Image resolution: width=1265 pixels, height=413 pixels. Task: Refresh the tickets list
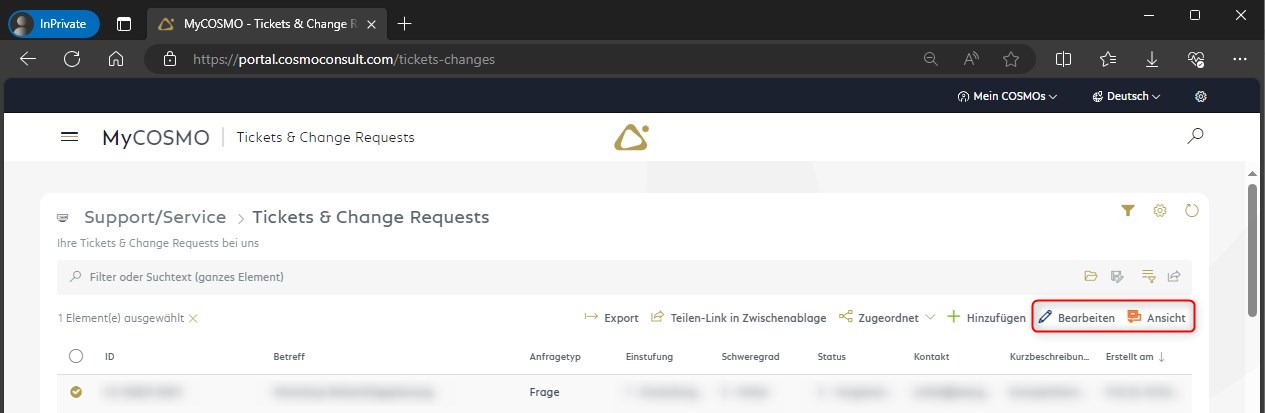[x=1191, y=211]
